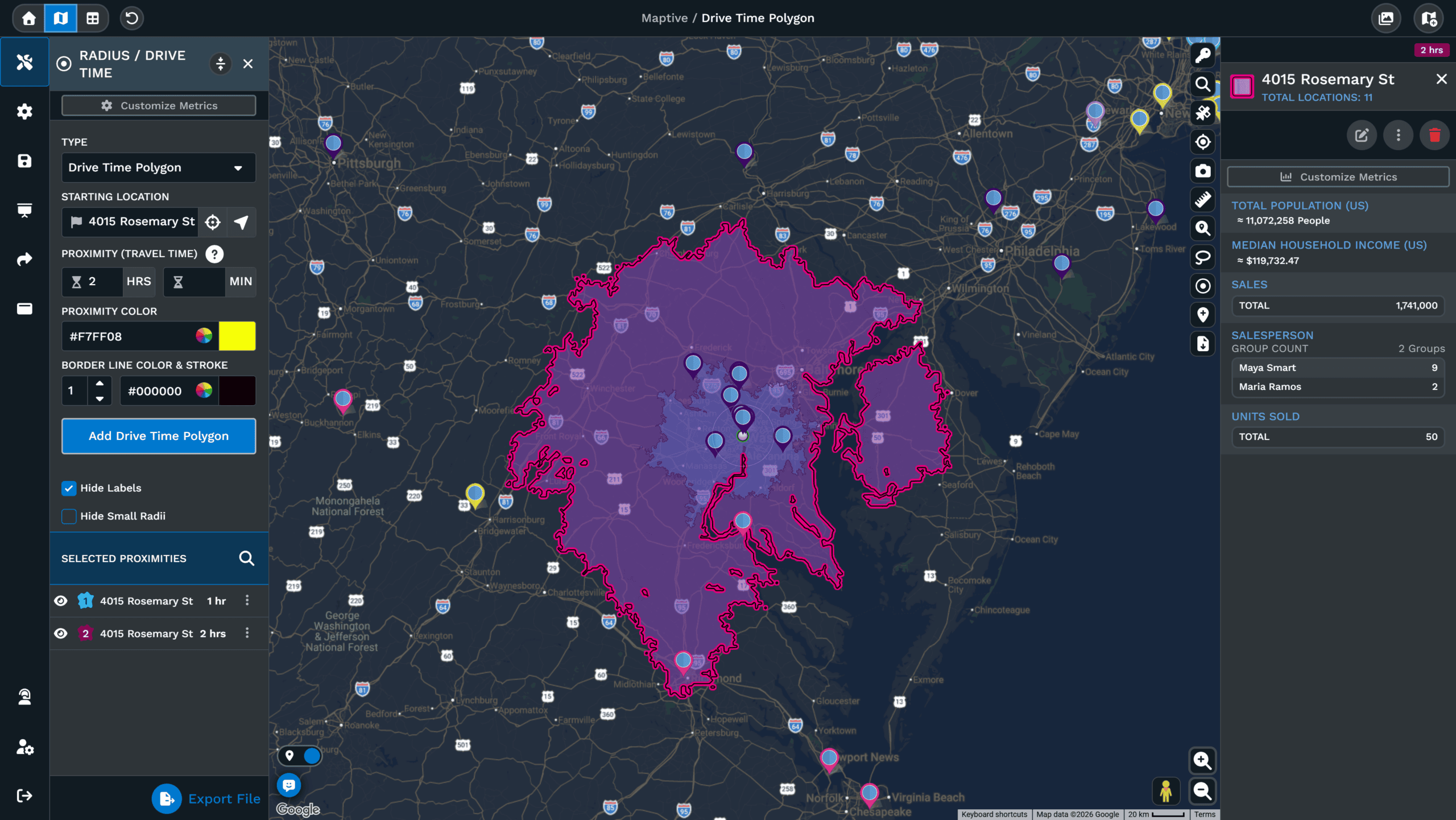
Task: Select the ruler distance tool
Action: (1203, 200)
